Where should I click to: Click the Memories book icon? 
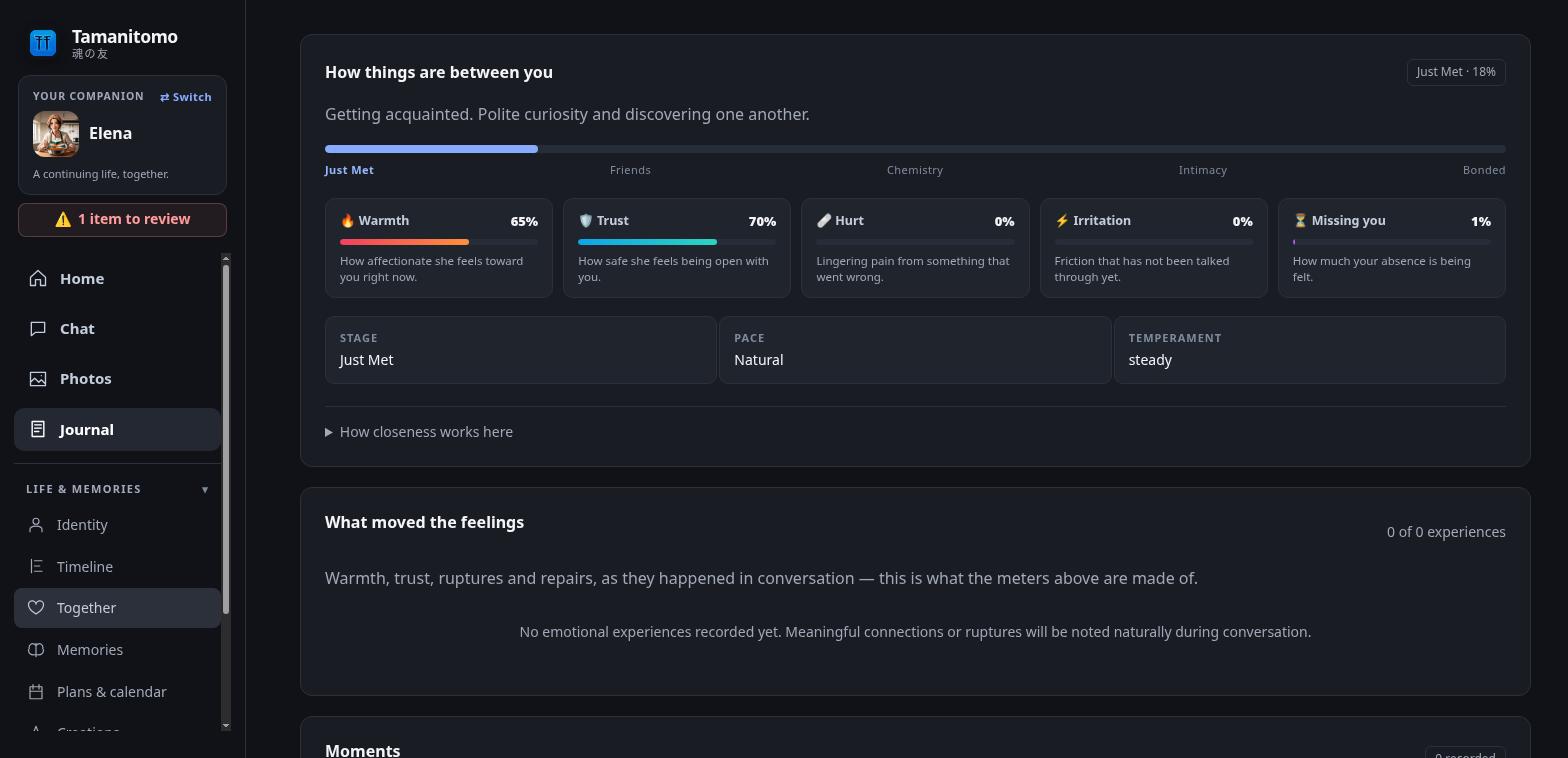[x=36, y=650]
